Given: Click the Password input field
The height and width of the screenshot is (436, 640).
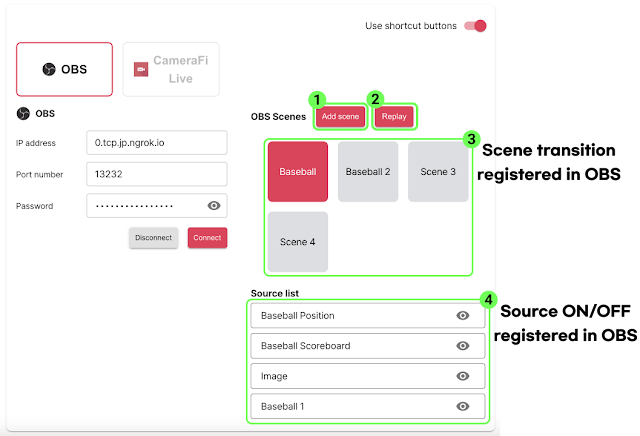Looking at the screenshot, I should 157,205.
